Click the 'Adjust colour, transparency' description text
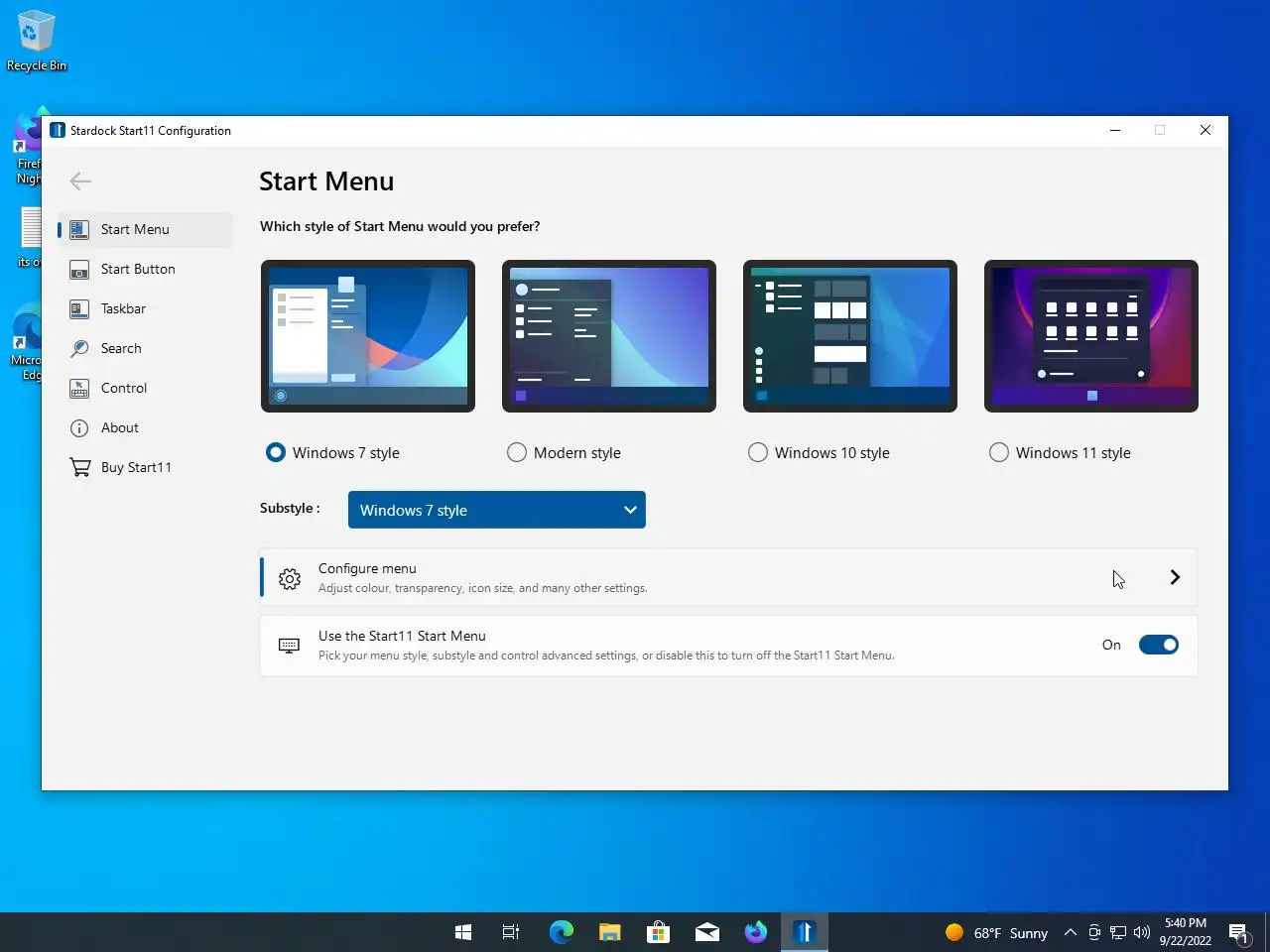1270x952 pixels. click(x=482, y=588)
